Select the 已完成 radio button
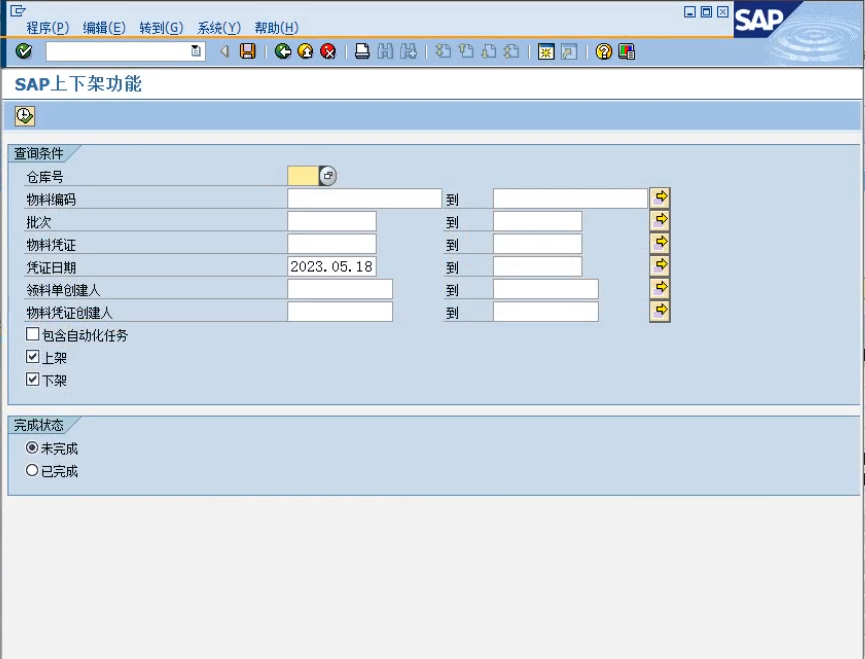 33,470
